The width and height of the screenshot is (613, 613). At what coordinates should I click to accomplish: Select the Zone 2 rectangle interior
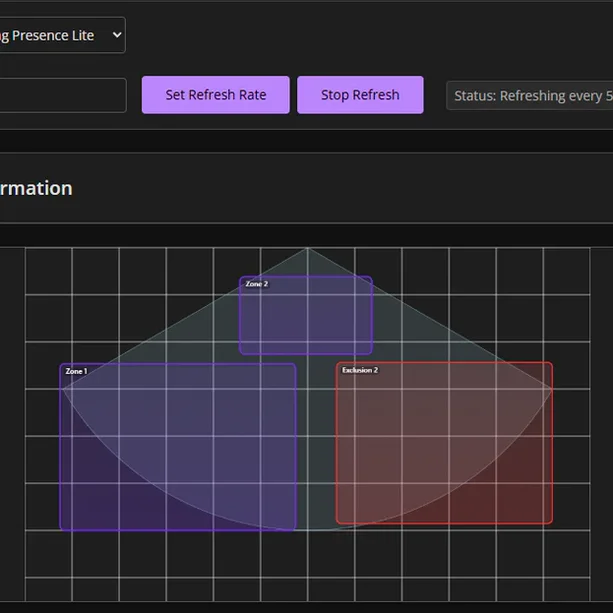click(306, 320)
